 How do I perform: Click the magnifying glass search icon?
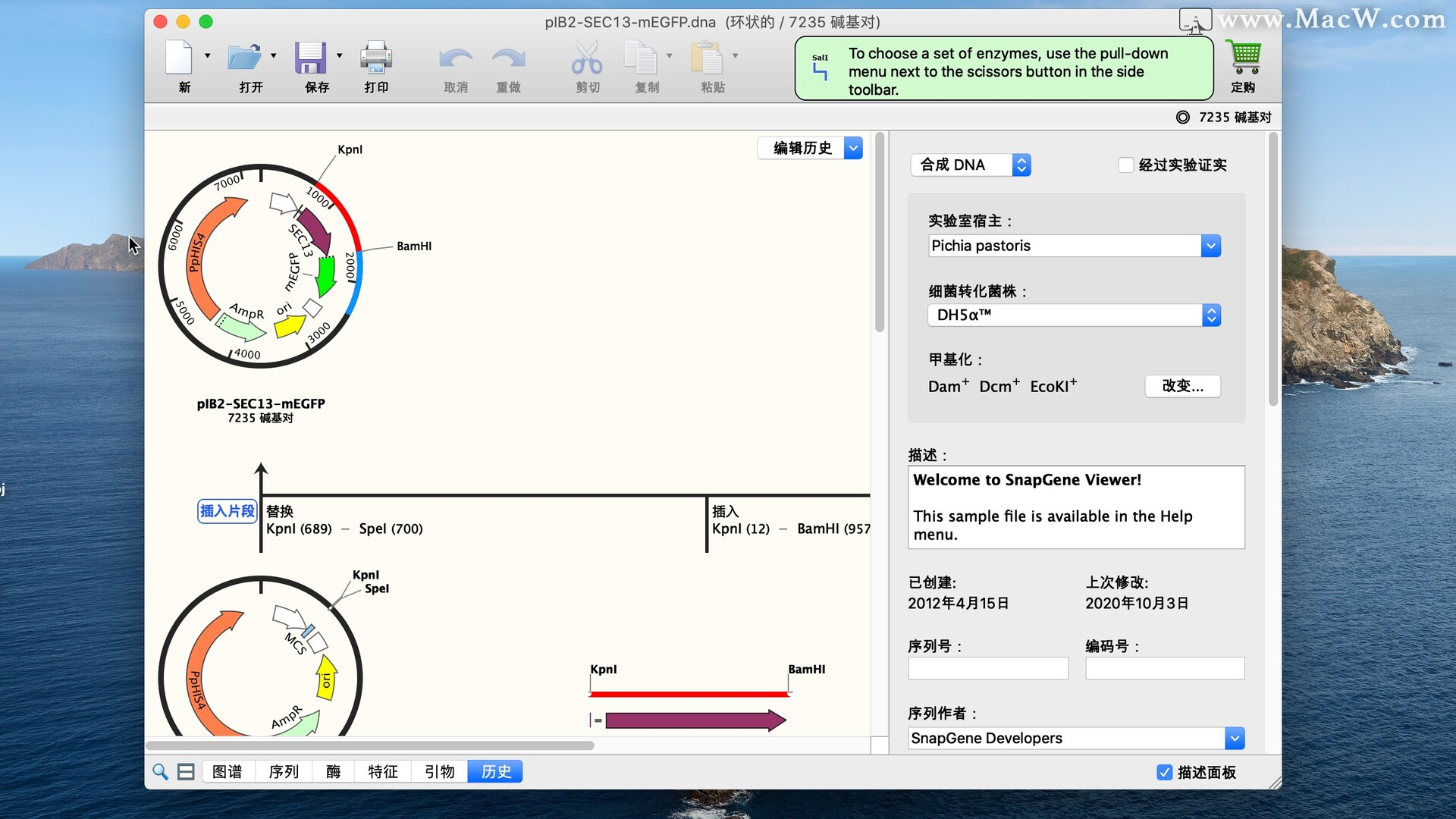click(x=160, y=772)
